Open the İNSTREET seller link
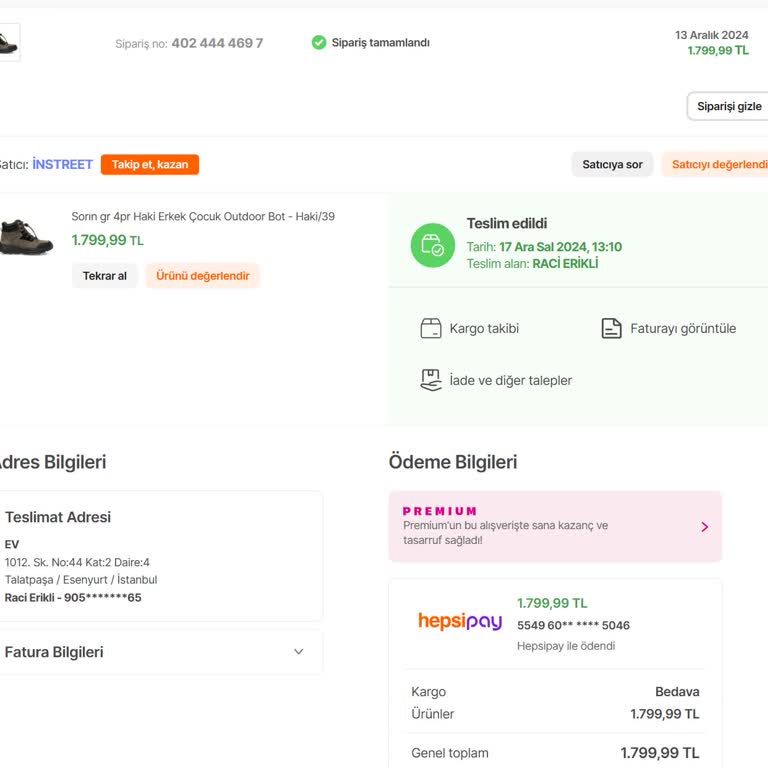The width and height of the screenshot is (768, 768). tap(62, 165)
